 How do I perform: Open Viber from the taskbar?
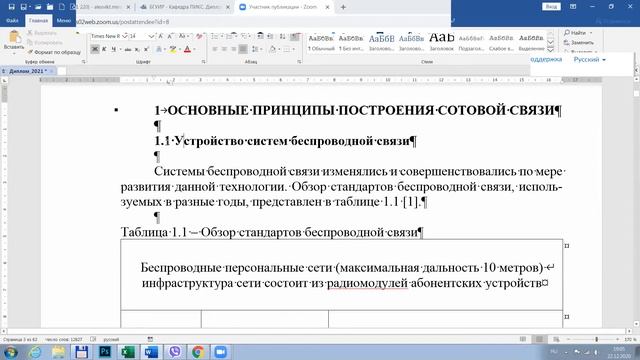pyautogui.click(x=175, y=352)
